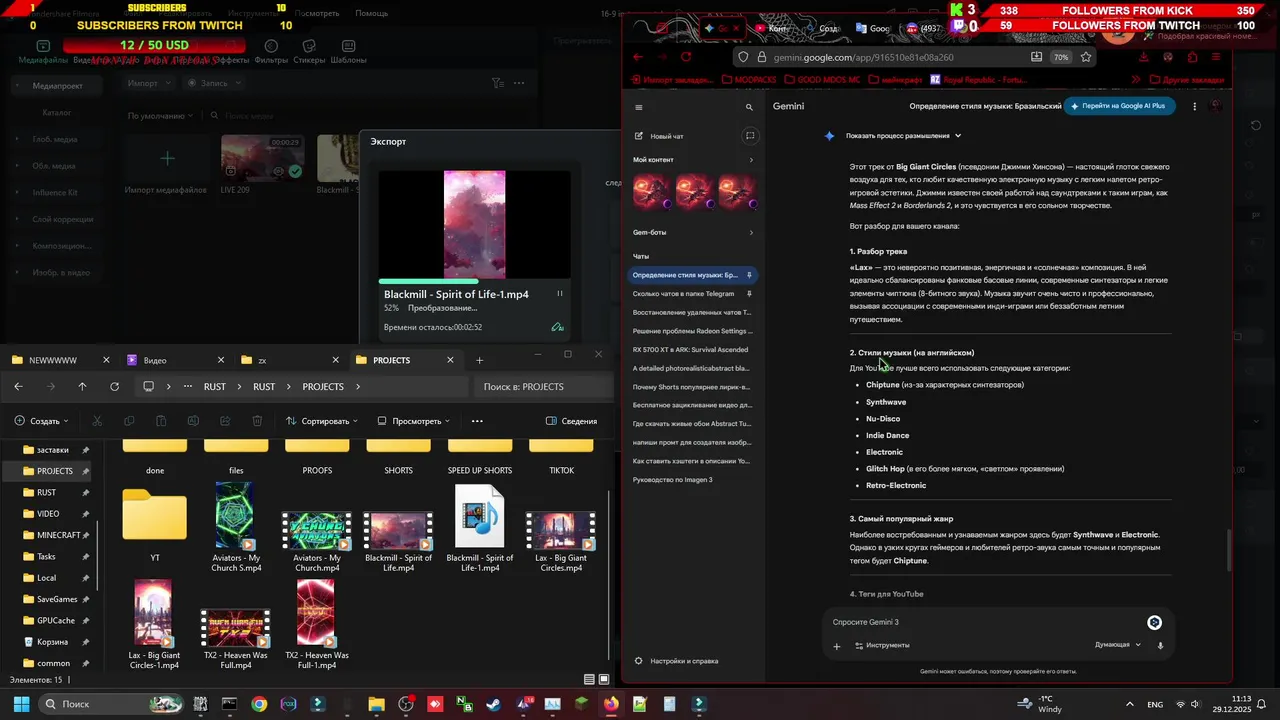The height and width of the screenshot is (720, 1280).
Task: Open chat Руководство по Imagen 3
Action: 691,480
